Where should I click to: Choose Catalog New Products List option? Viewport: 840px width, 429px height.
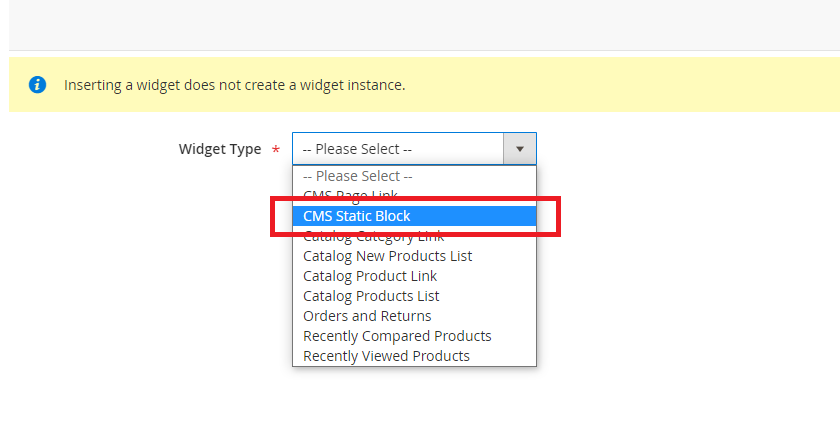[x=388, y=256]
